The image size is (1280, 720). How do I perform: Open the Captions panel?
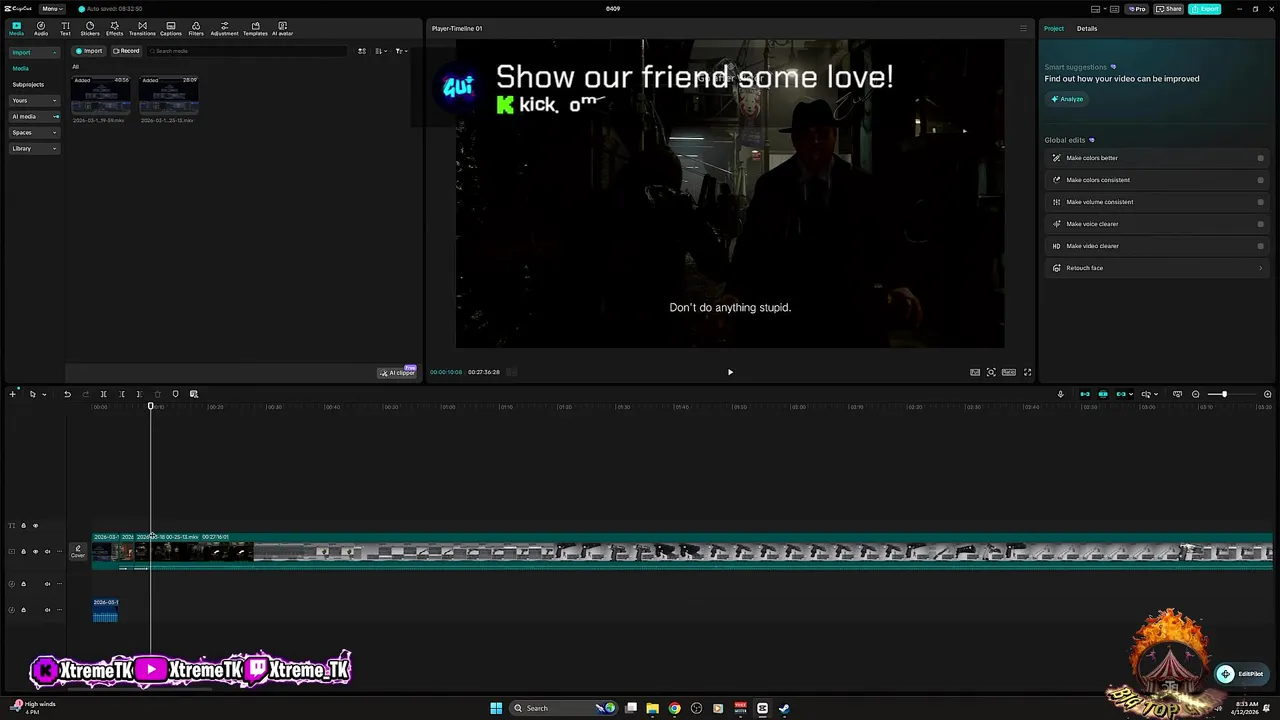point(171,28)
